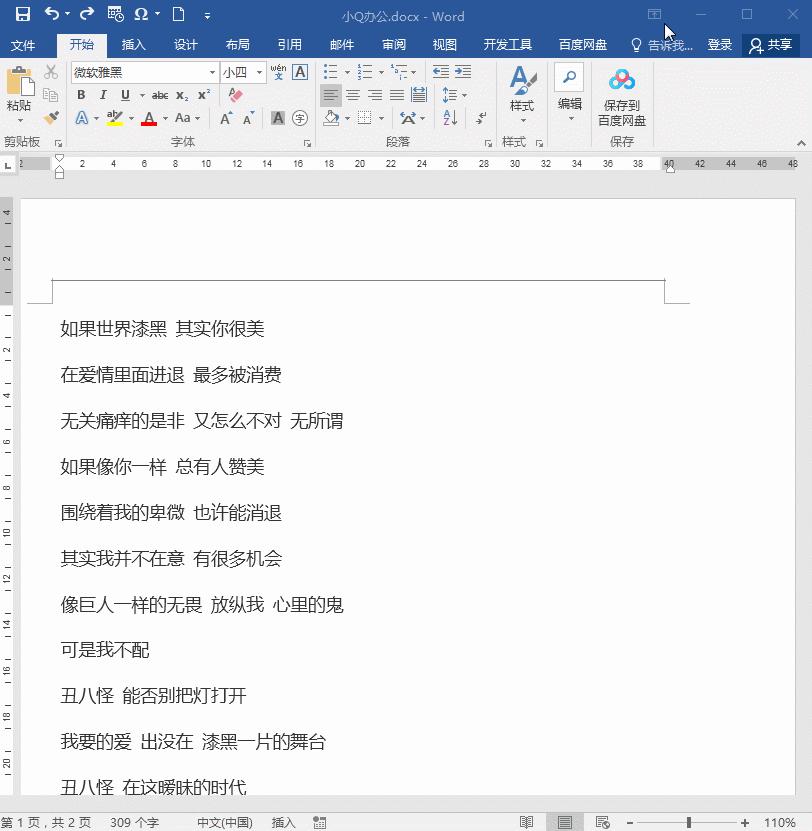
Task: Click the Enclosed character circle icon
Action: 300,118
